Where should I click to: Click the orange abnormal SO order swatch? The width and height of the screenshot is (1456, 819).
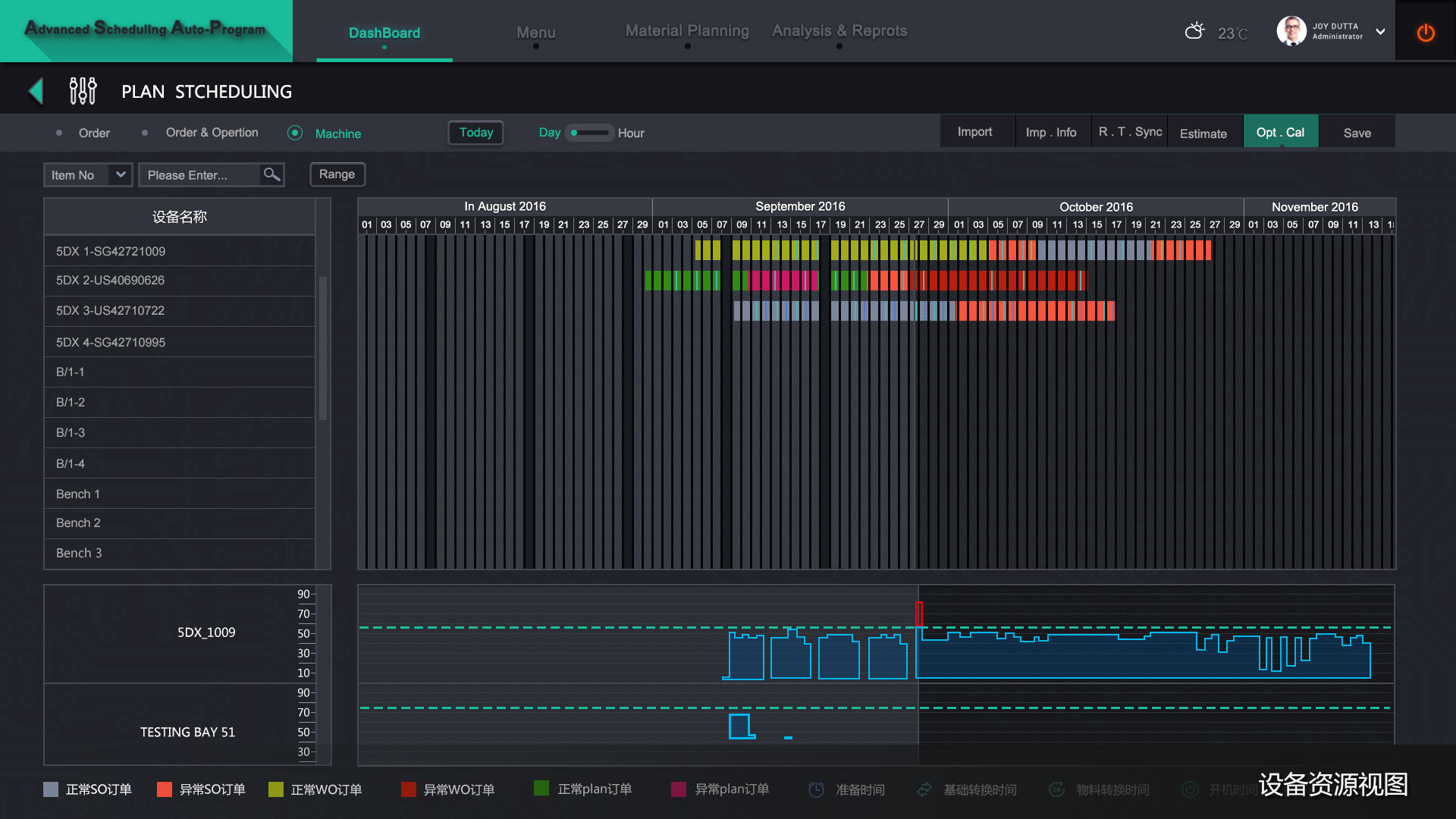(x=164, y=789)
